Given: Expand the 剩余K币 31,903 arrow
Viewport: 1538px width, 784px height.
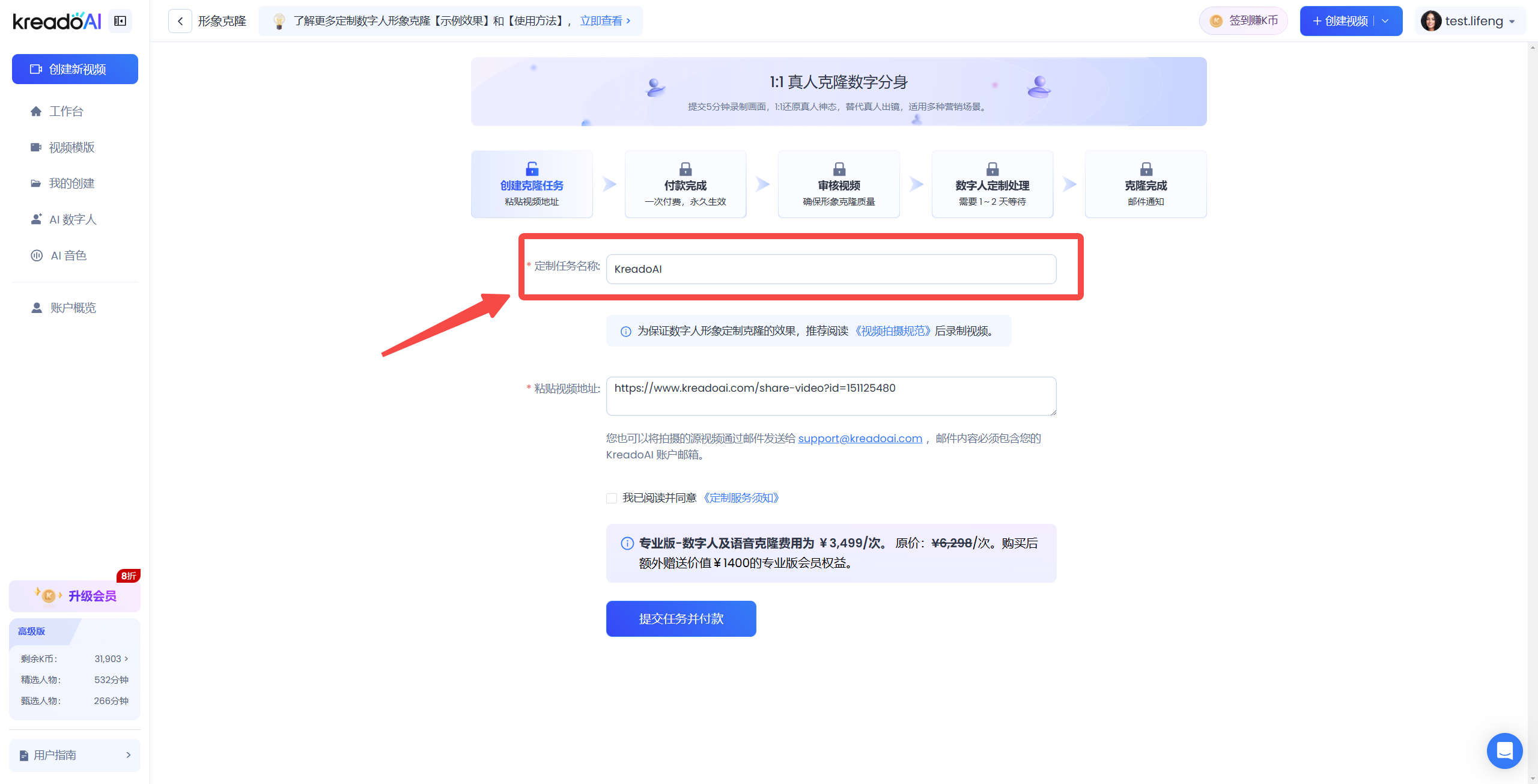Looking at the screenshot, I should point(126,658).
